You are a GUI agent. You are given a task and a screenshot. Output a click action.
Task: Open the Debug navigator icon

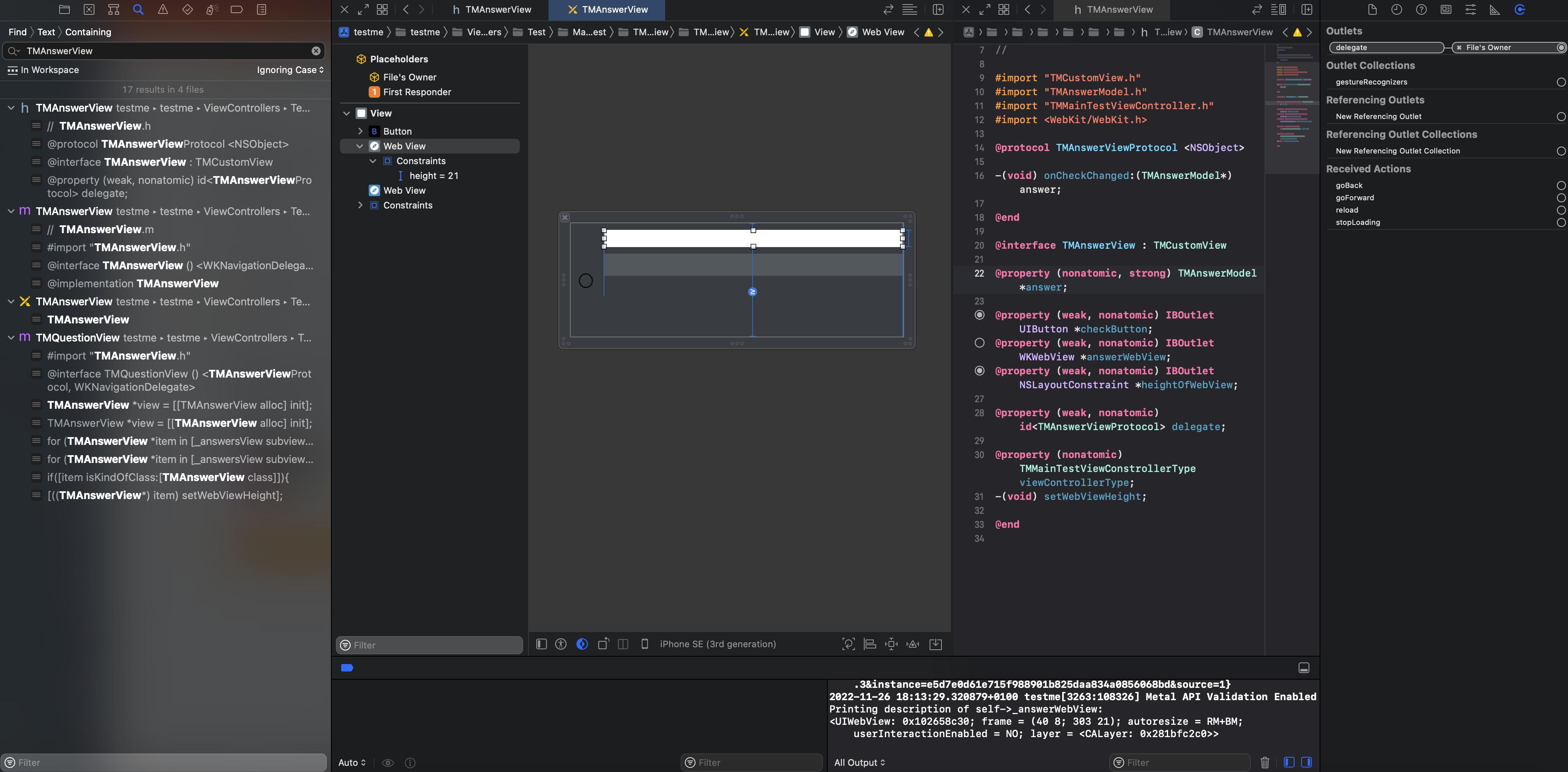[212, 10]
